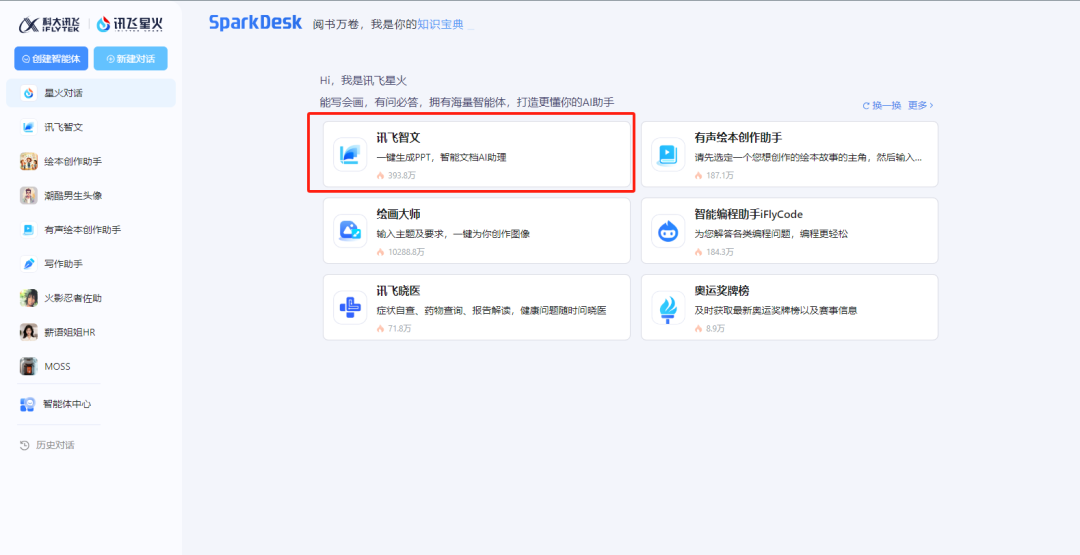This screenshot has width=1080, height=555.
Task: Open the 讯飞智文 card title
Action: [398, 138]
